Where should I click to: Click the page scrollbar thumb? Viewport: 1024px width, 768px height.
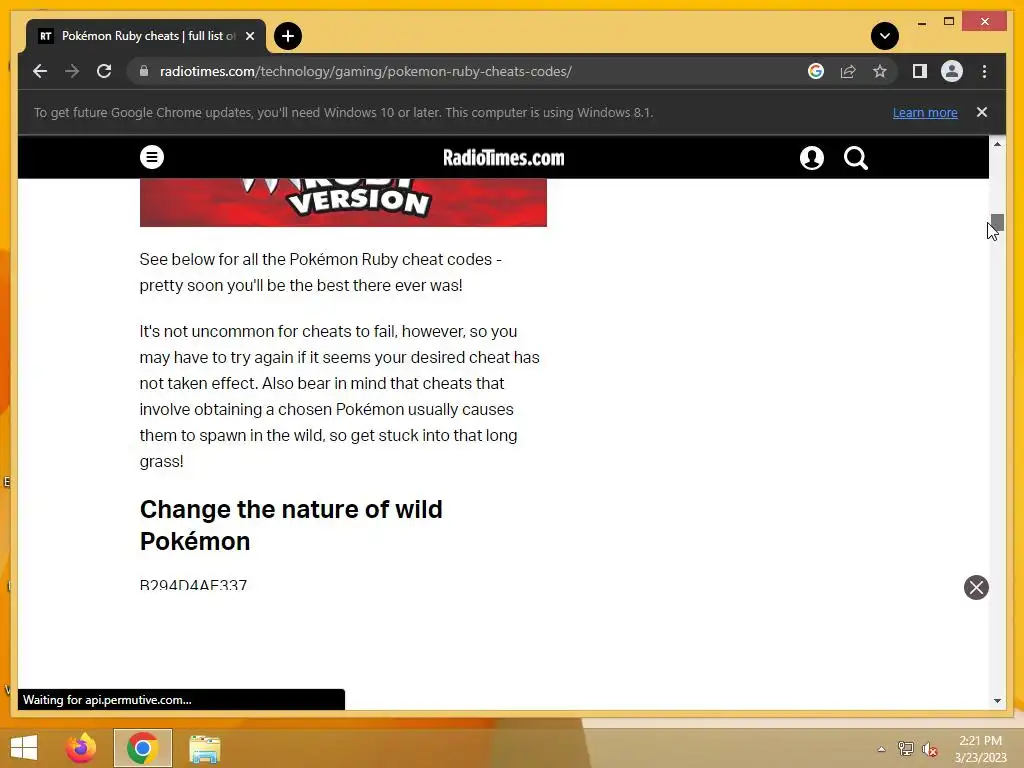pyautogui.click(x=997, y=222)
